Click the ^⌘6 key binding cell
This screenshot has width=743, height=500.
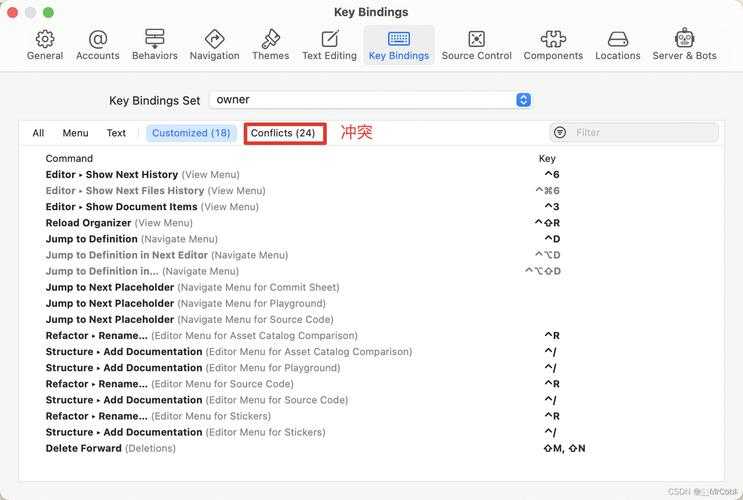[x=547, y=191]
